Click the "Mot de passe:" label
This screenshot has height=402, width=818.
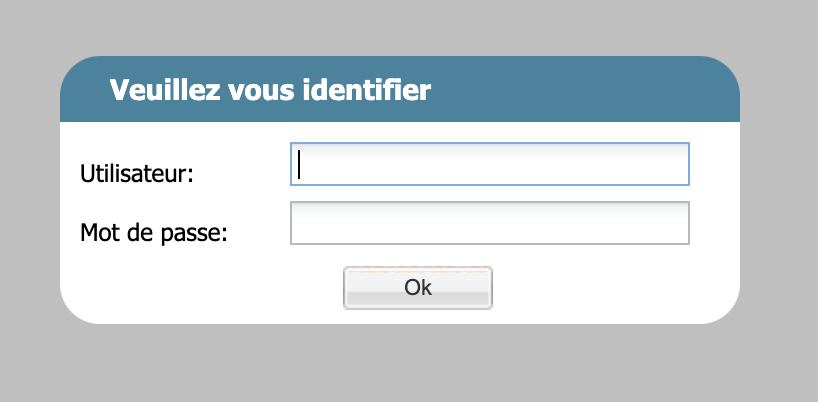point(154,234)
